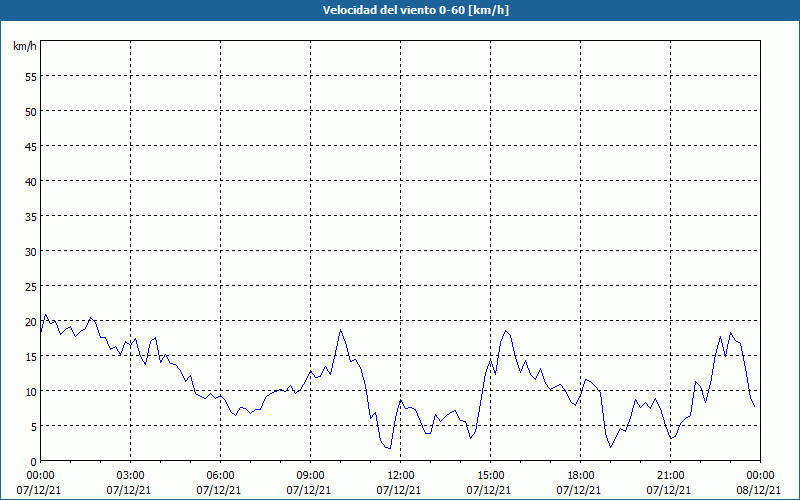Click the 21:00 time label
The image size is (800, 500).
pos(670,475)
